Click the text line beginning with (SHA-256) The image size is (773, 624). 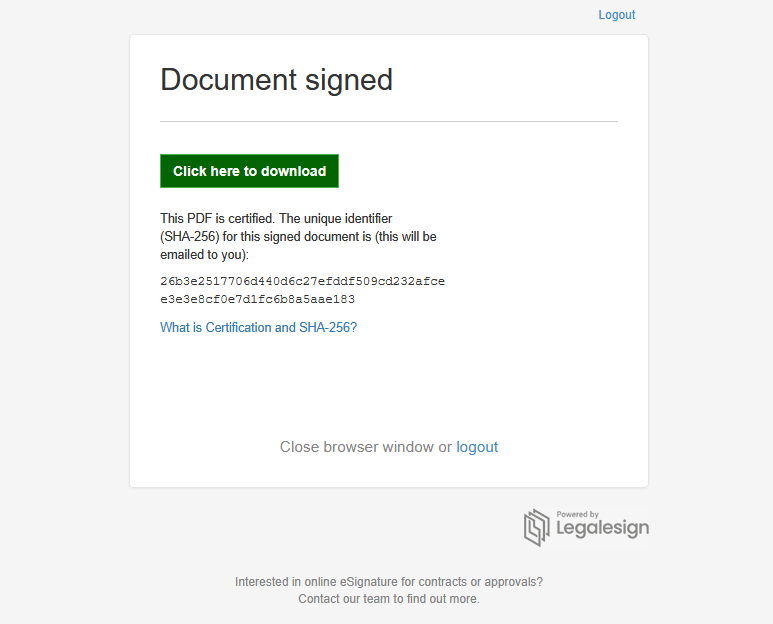point(298,237)
